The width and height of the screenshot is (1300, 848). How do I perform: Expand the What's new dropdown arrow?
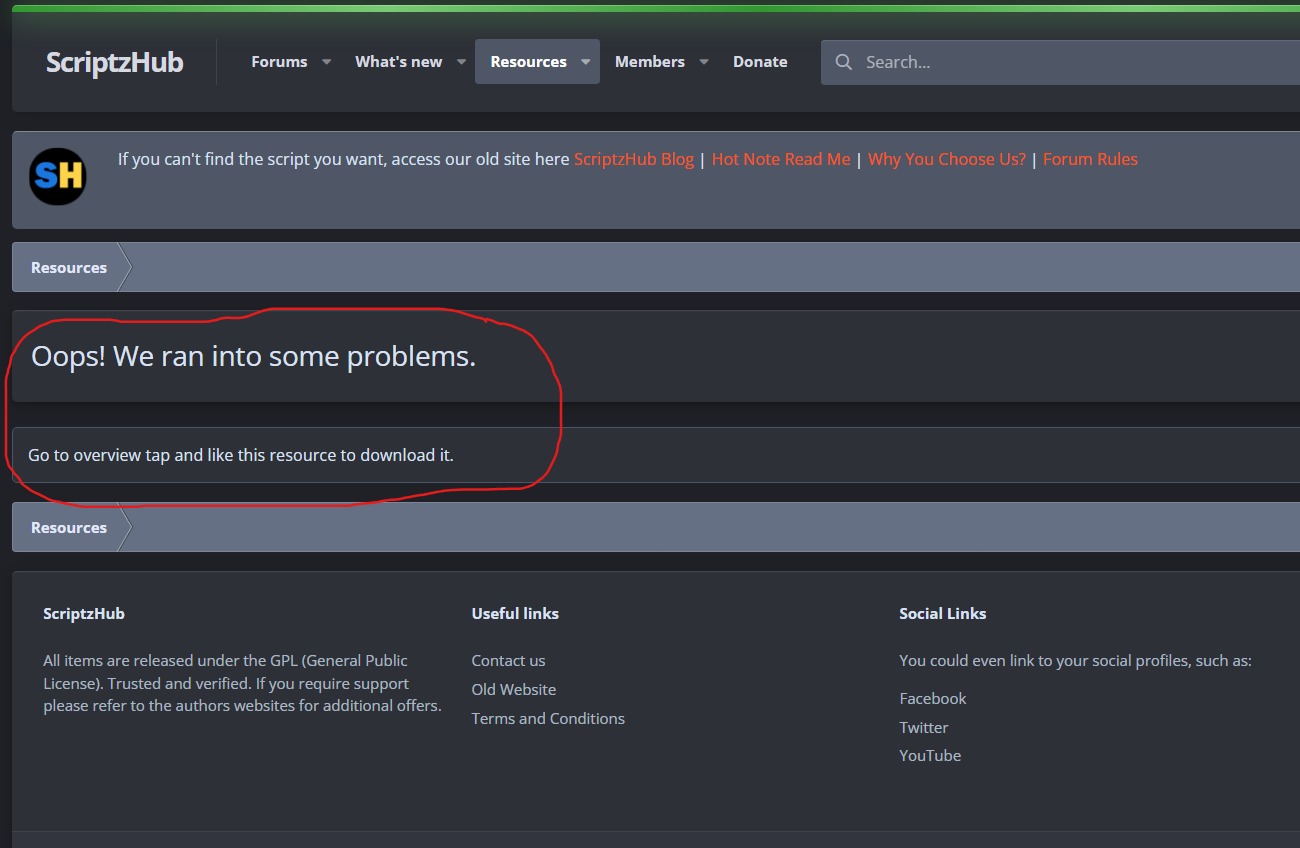coord(461,62)
